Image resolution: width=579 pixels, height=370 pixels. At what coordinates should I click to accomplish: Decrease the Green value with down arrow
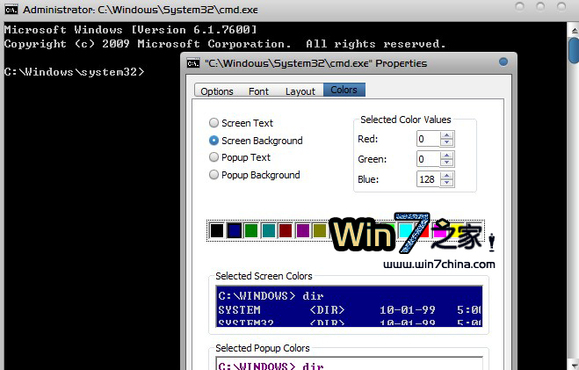pos(446,162)
